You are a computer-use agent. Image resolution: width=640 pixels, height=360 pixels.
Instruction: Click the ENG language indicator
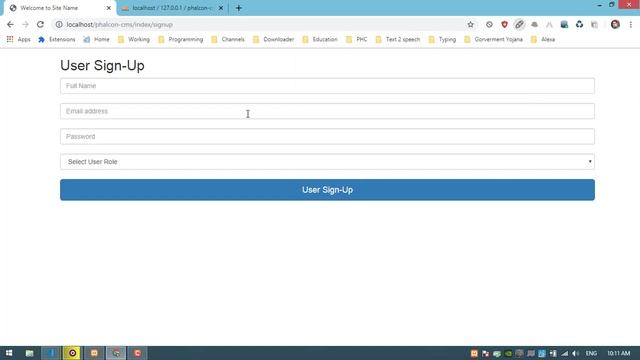point(591,353)
